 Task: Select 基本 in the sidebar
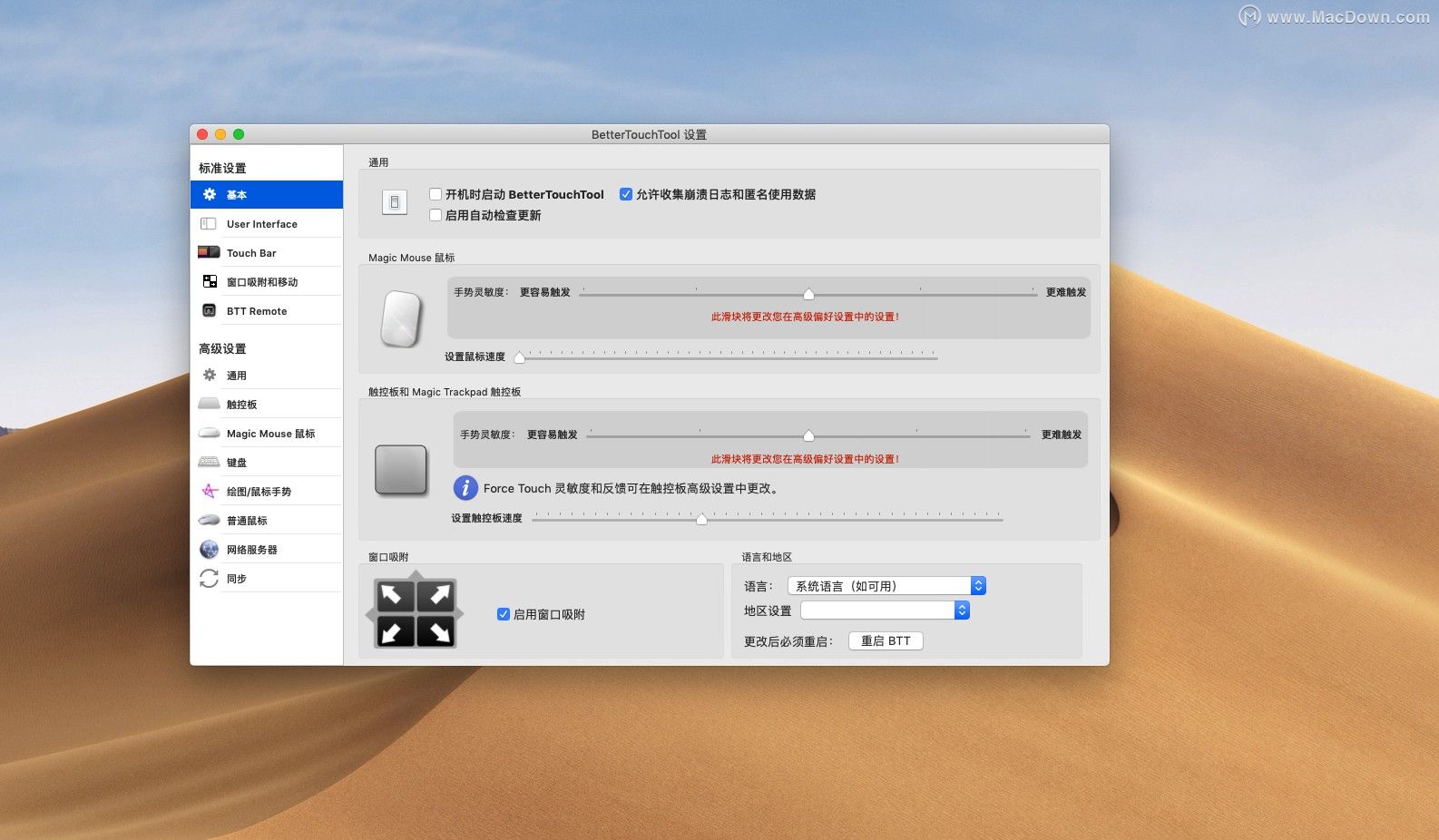click(x=267, y=194)
